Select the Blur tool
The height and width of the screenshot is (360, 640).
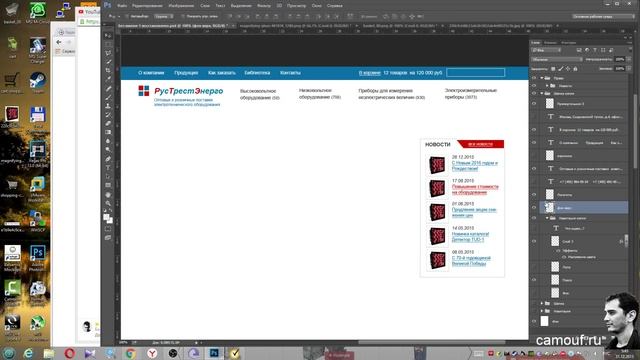[x=108, y=141]
